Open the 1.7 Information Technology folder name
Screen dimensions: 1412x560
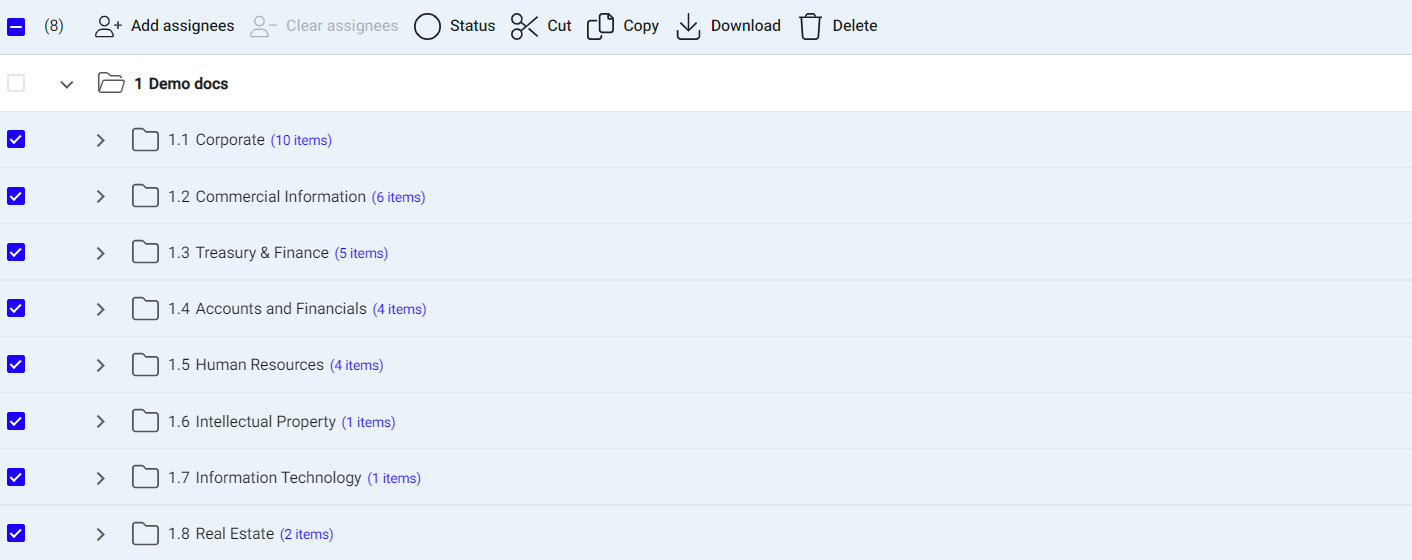pos(277,478)
